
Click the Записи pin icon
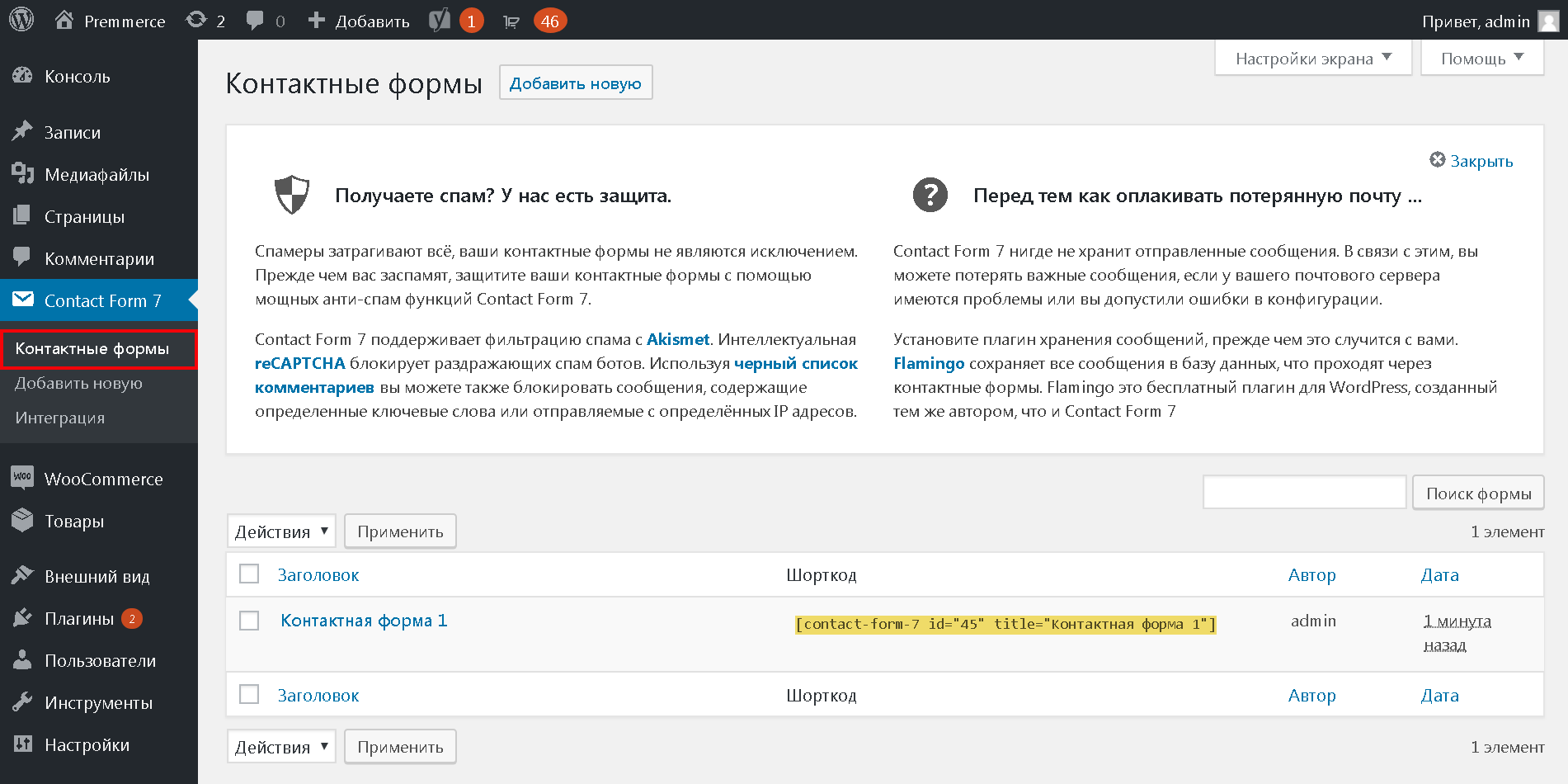22,131
